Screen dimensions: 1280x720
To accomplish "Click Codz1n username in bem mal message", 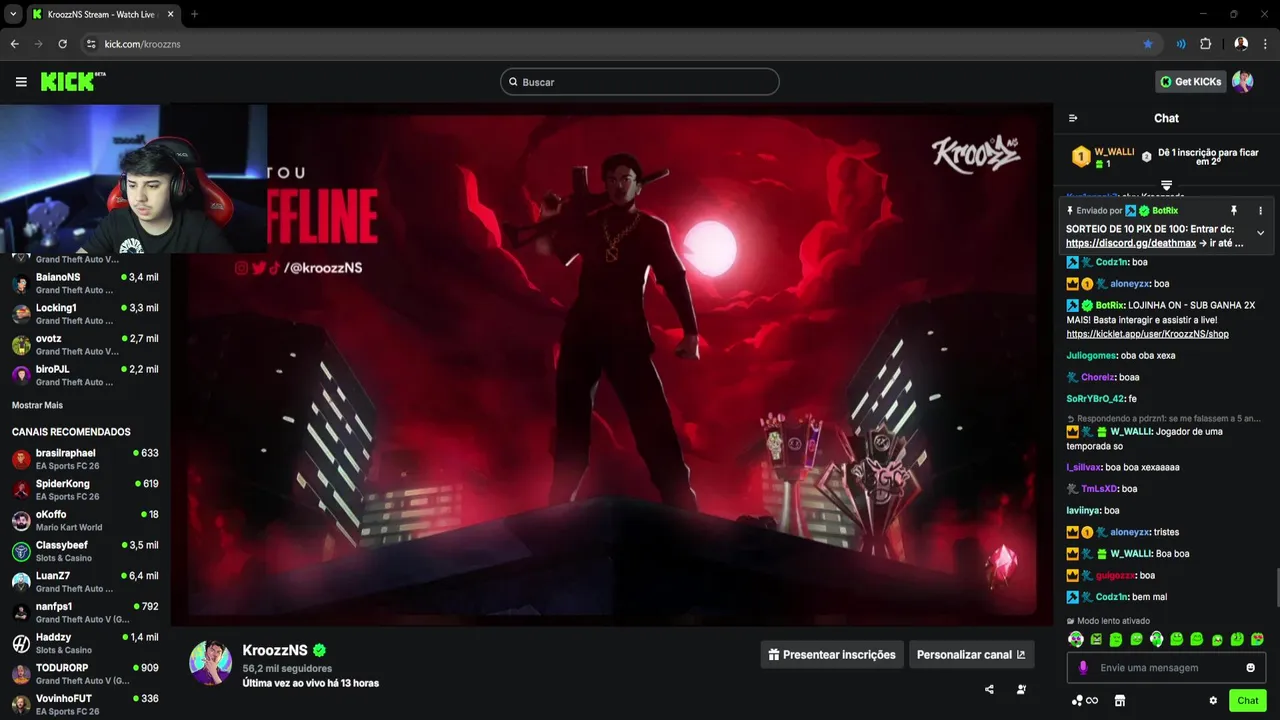I will (x=1111, y=597).
